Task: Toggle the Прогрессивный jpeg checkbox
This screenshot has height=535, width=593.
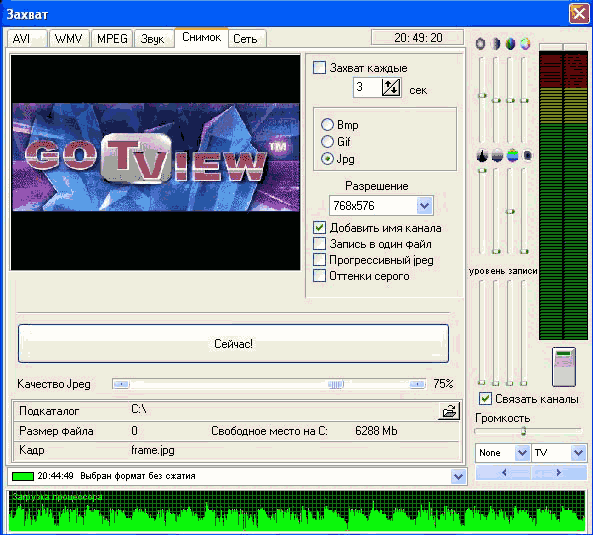Action: [x=319, y=260]
